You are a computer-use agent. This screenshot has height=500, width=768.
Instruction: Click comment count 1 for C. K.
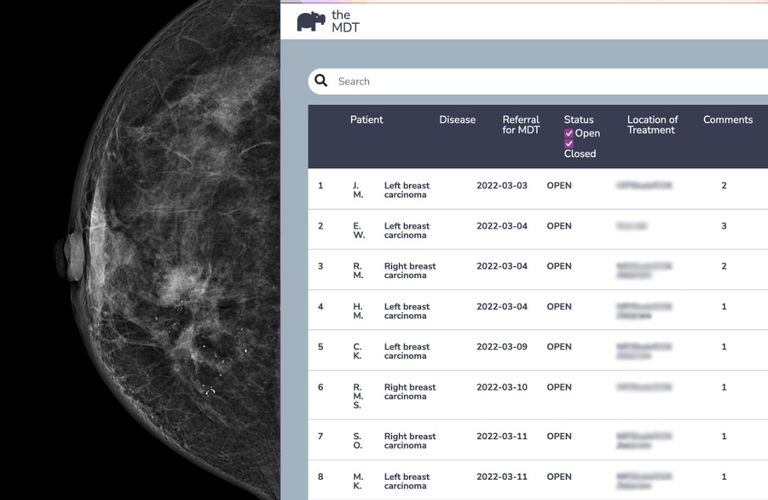tap(724, 347)
